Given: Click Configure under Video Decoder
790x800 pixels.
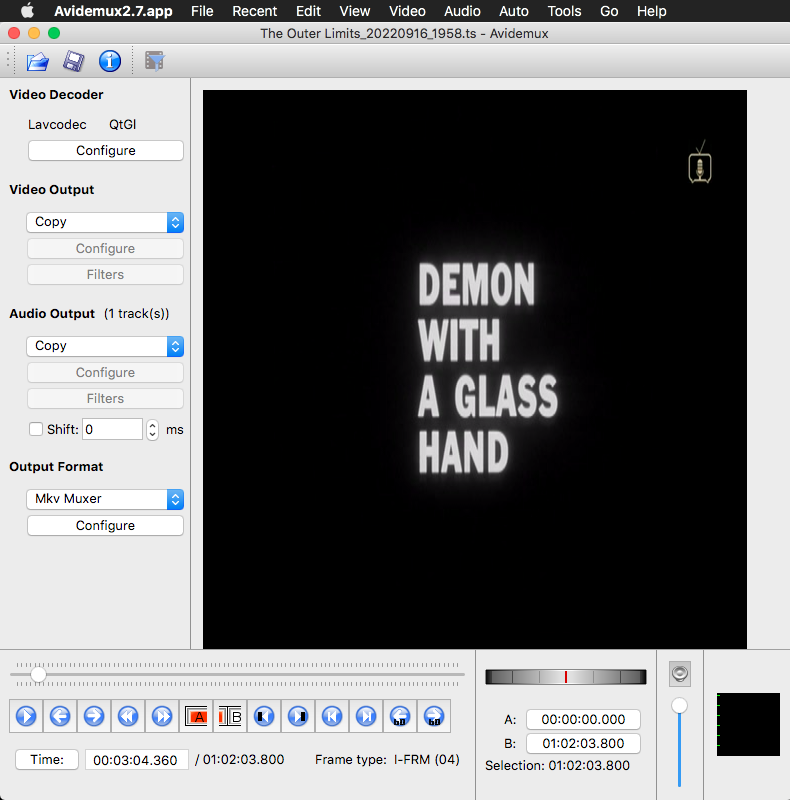Looking at the screenshot, I should click(x=105, y=151).
